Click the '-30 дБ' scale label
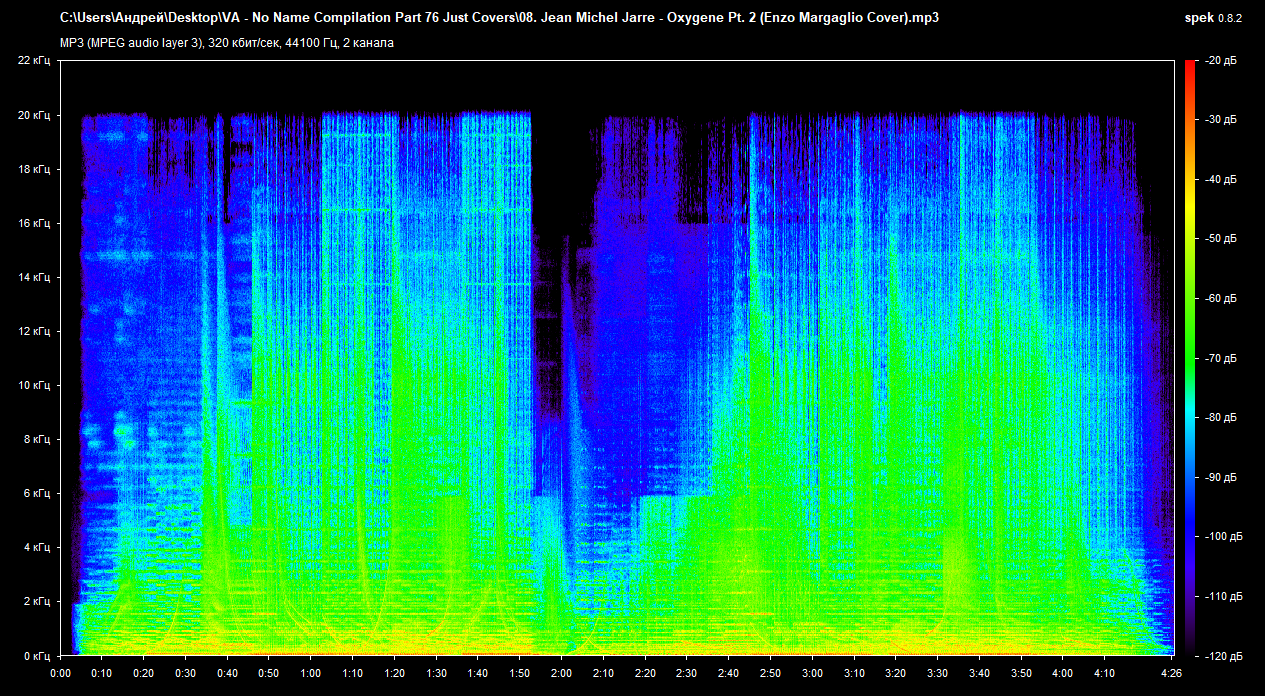The image size is (1265, 696). click(x=1220, y=120)
